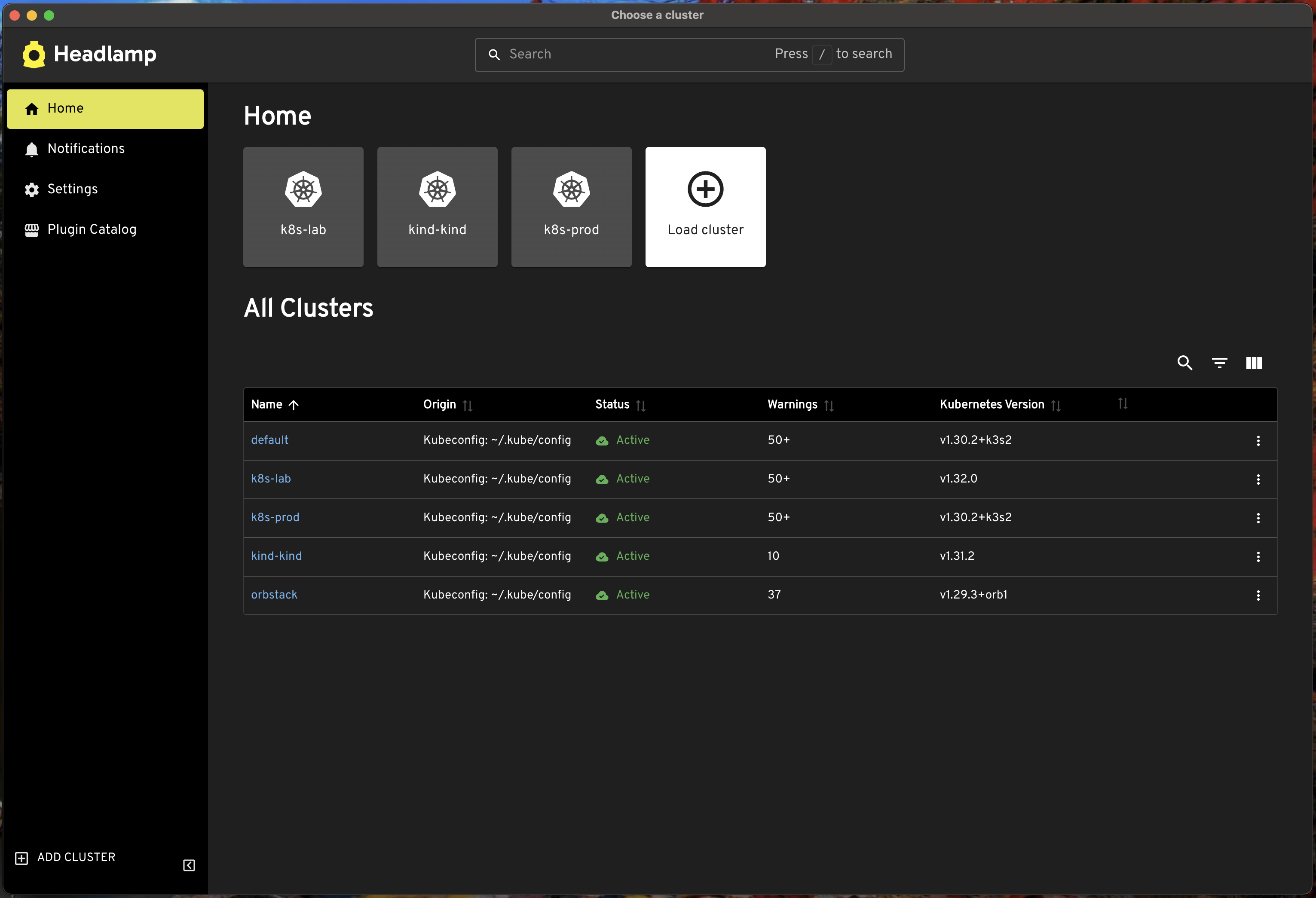Toggle sort on Status column
The image size is (1316, 898).
tap(640, 406)
